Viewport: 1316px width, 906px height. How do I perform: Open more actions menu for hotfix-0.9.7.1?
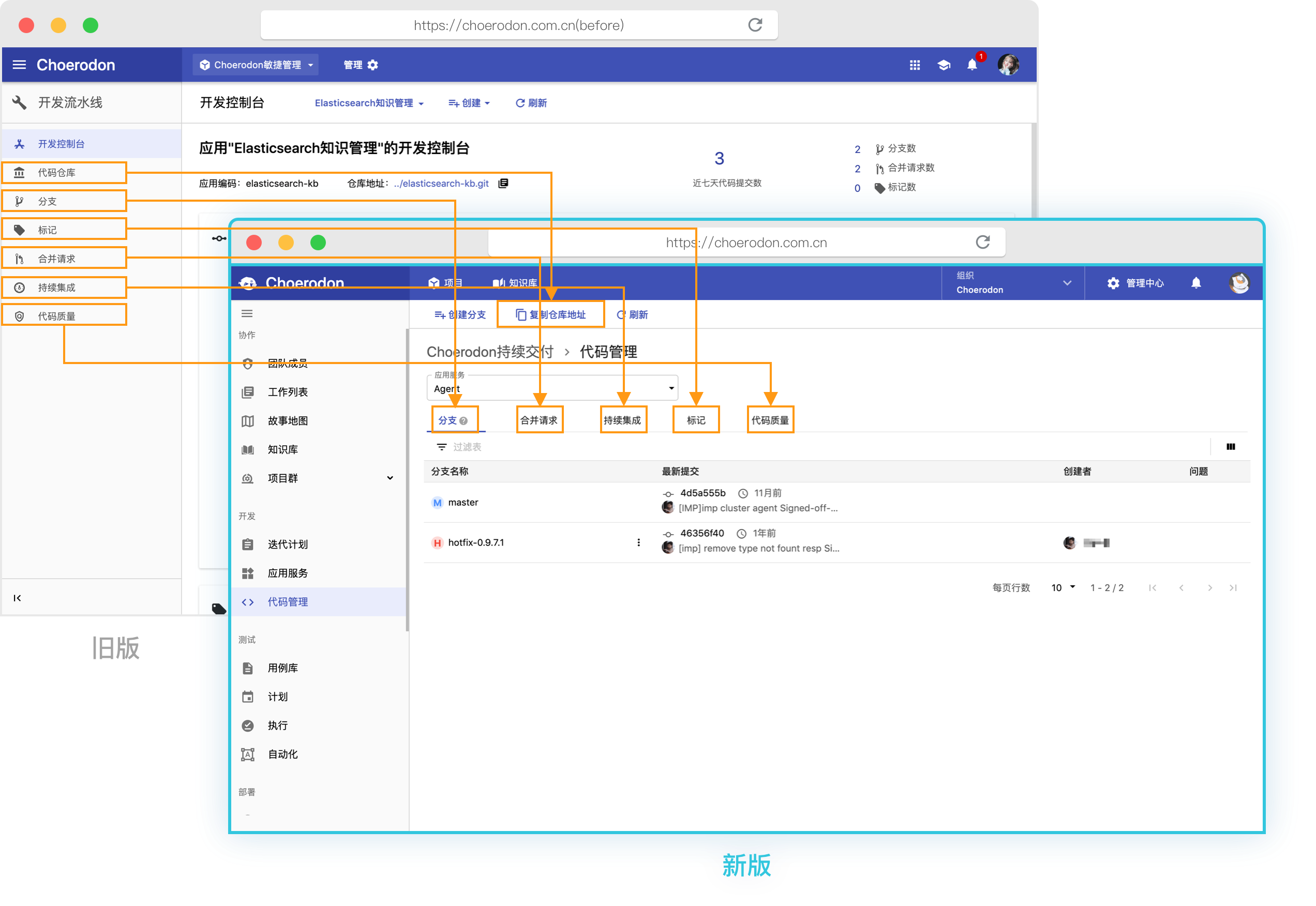(x=639, y=542)
